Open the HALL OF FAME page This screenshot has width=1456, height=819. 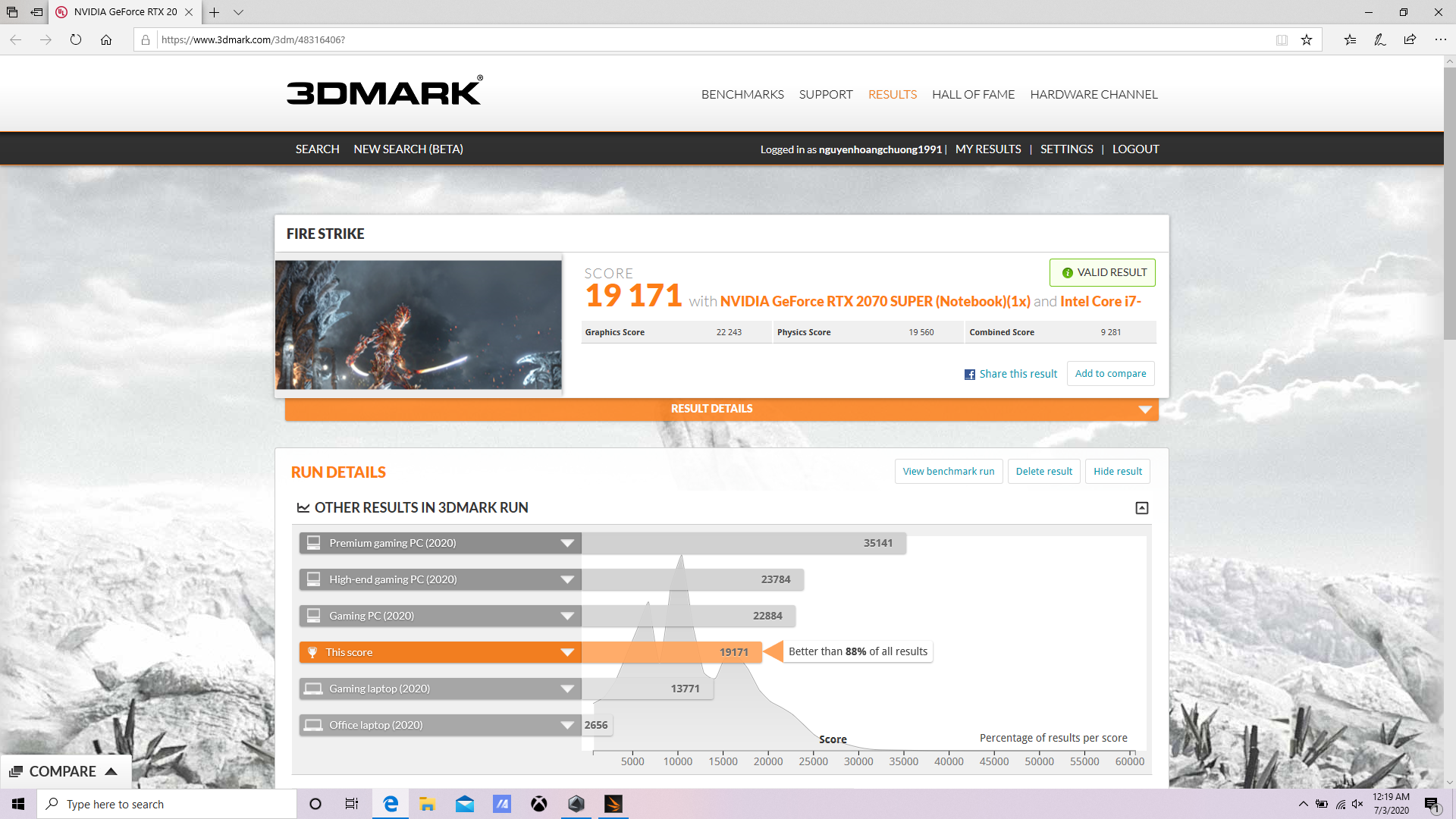[973, 95]
